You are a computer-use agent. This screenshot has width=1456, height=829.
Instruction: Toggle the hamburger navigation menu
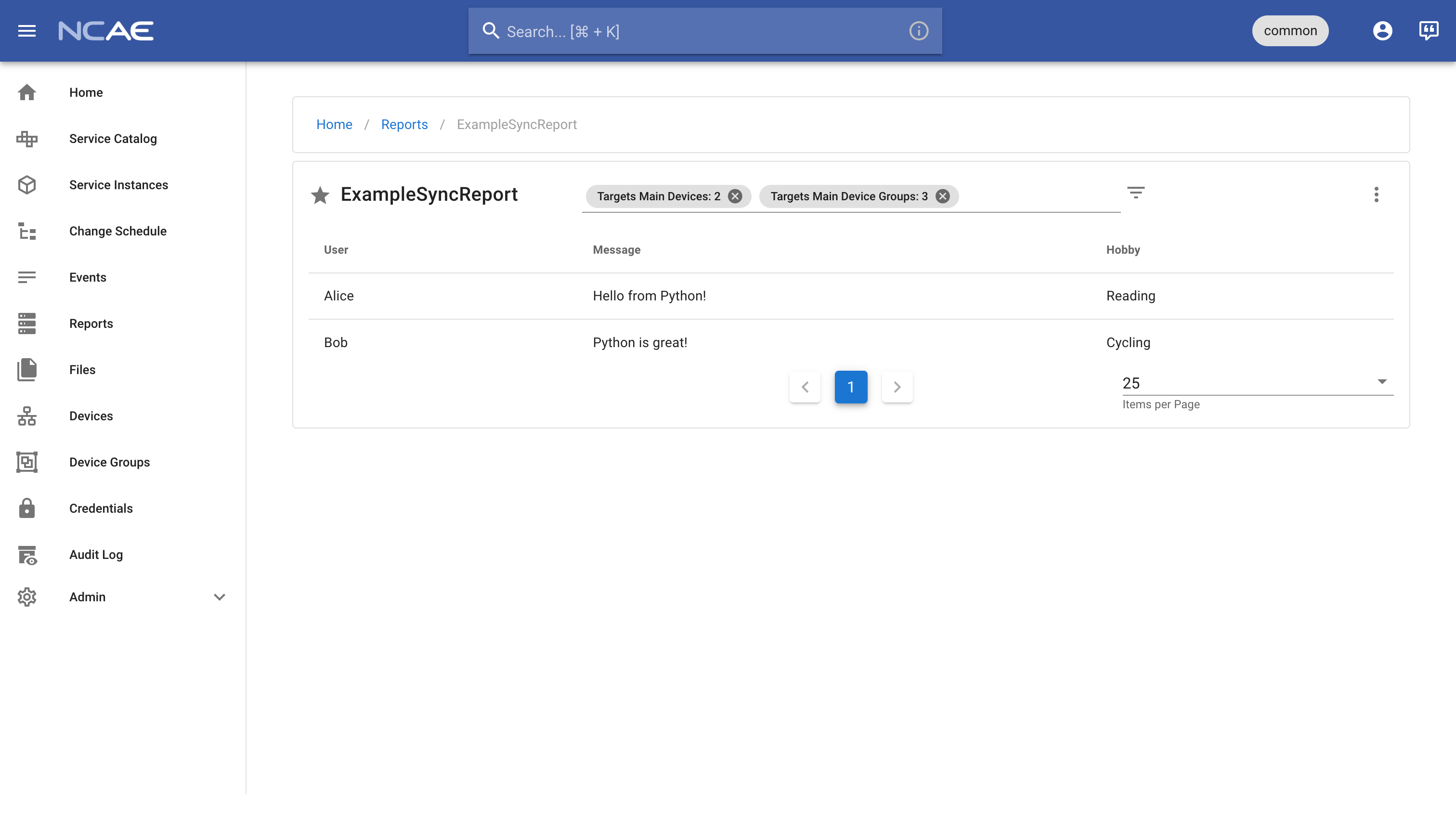[x=27, y=31]
